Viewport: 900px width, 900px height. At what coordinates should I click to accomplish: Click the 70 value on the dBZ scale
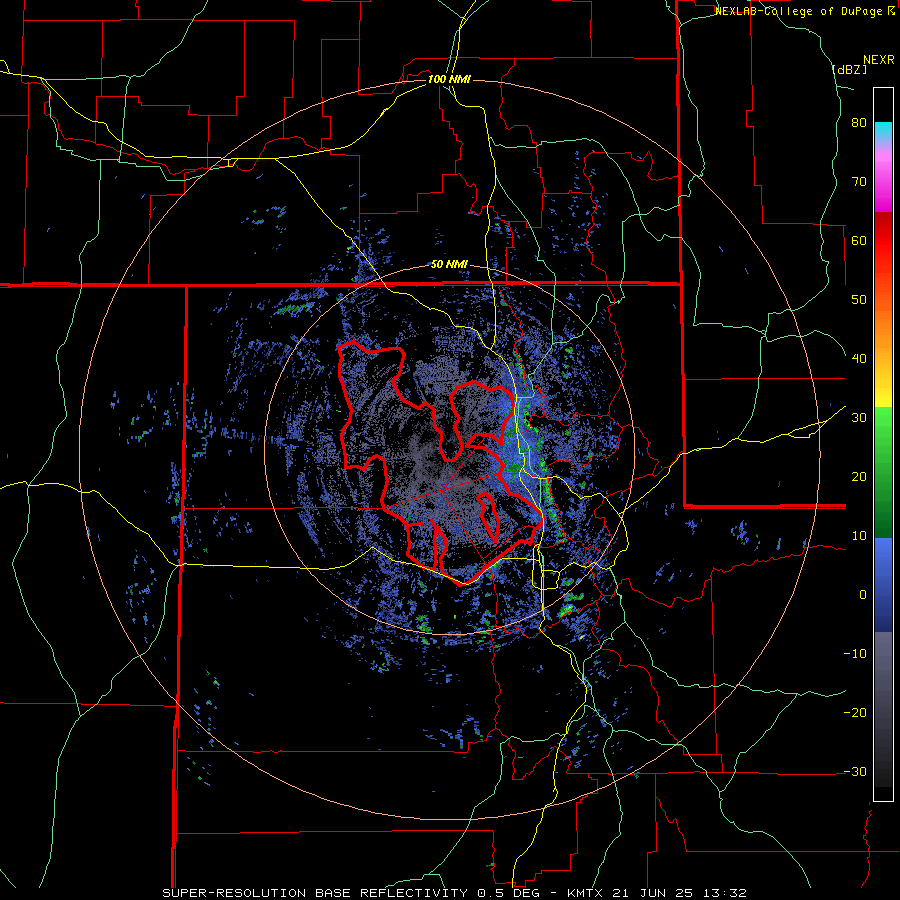click(x=859, y=182)
